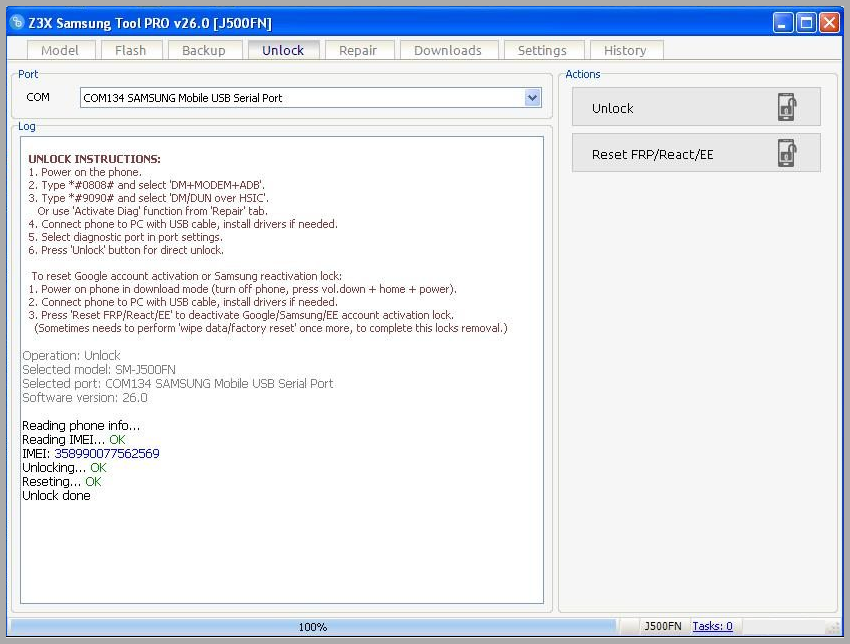Select the Unlock tab
Image resolution: width=850 pixels, height=644 pixels.
tap(283, 50)
